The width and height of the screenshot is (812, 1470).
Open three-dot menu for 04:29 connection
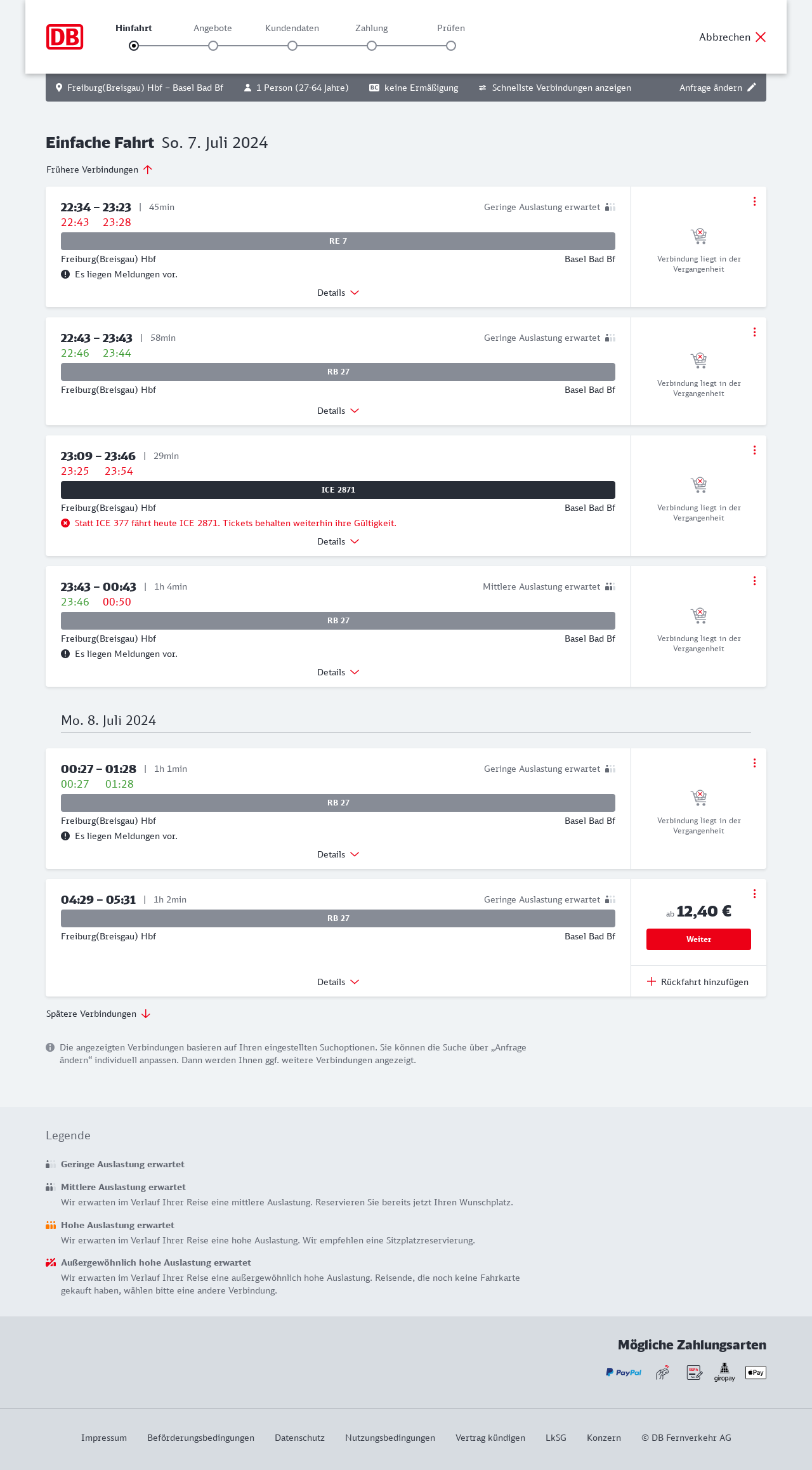754,894
